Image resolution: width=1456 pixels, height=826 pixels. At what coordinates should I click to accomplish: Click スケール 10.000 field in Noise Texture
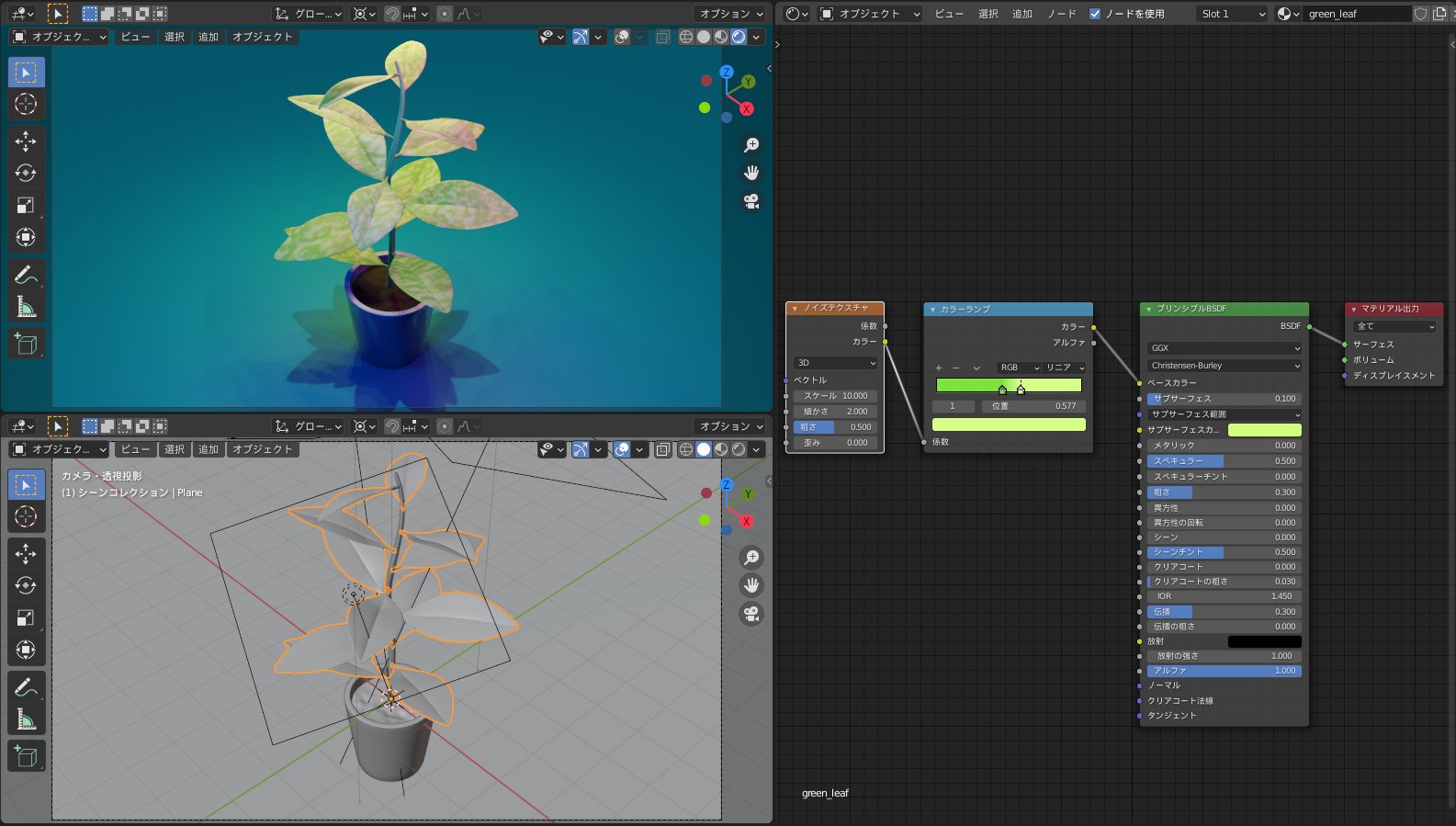point(835,396)
